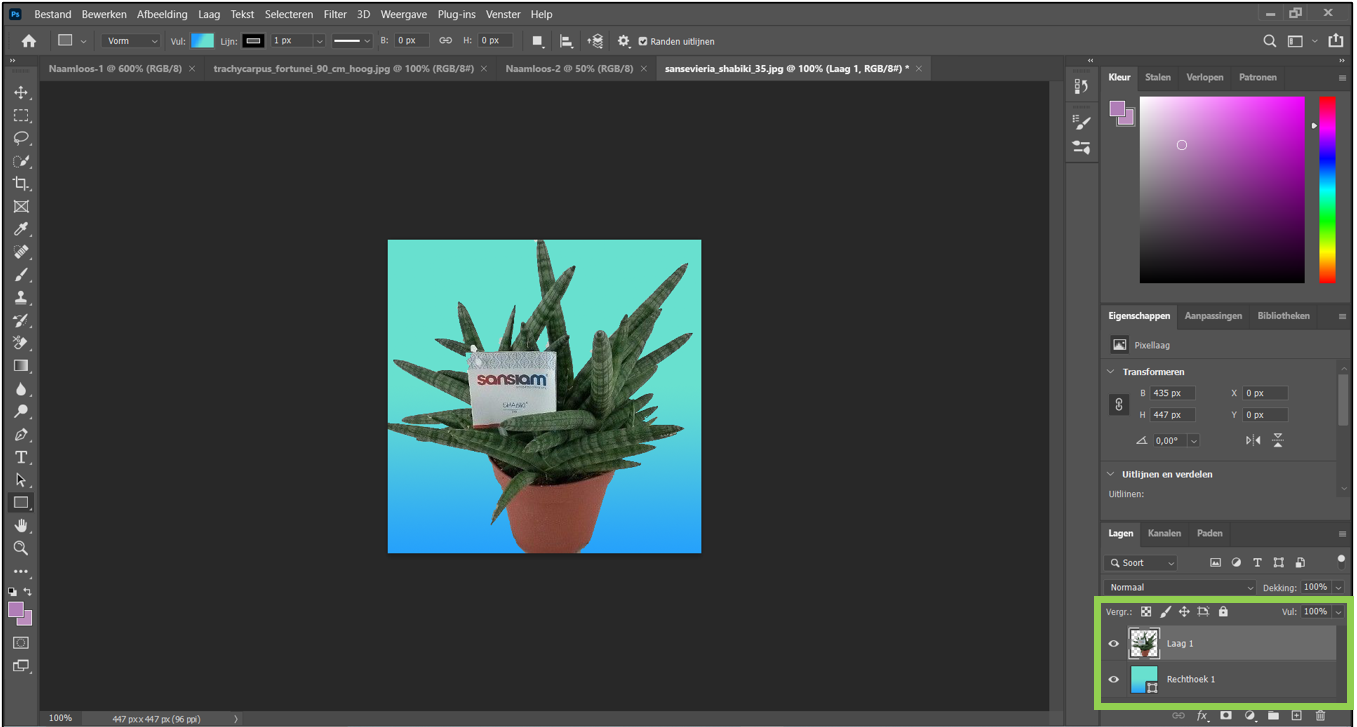Click the B width input field
Screen dimensions: 1357x727
click(411, 41)
